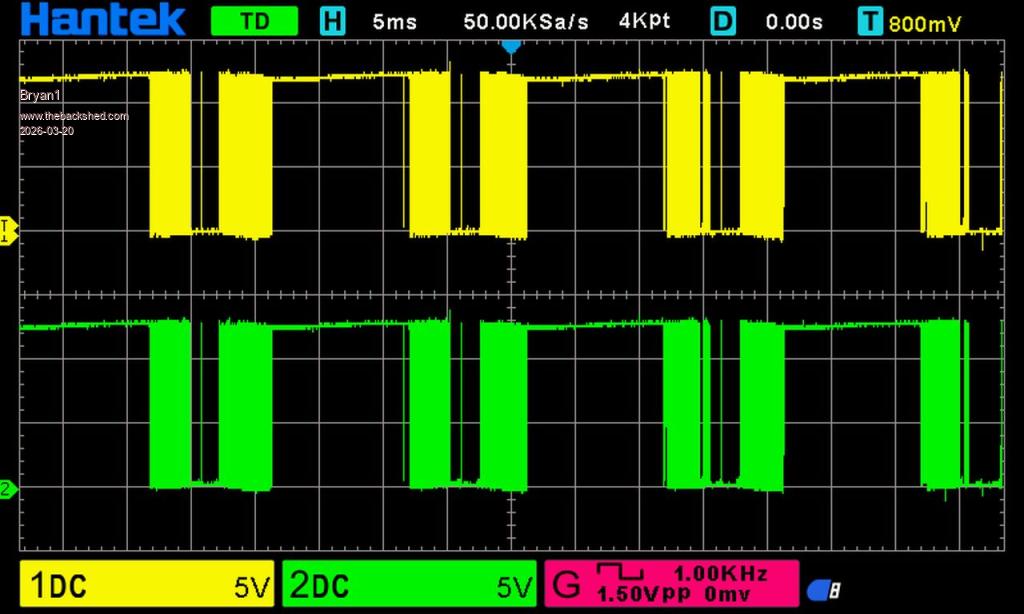Viewport: 1024px width, 614px height.
Task: Select the 50.00KSa/s sample rate readout
Action: [526, 21]
